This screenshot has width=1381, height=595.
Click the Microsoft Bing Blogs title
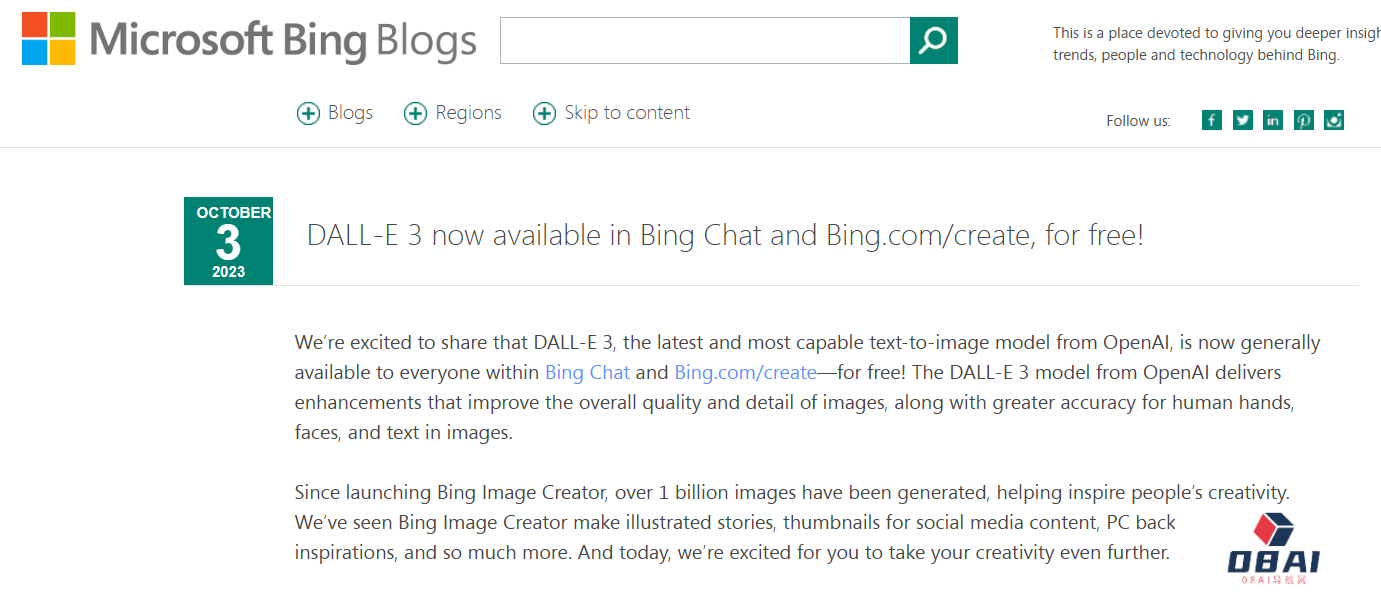tap(283, 41)
